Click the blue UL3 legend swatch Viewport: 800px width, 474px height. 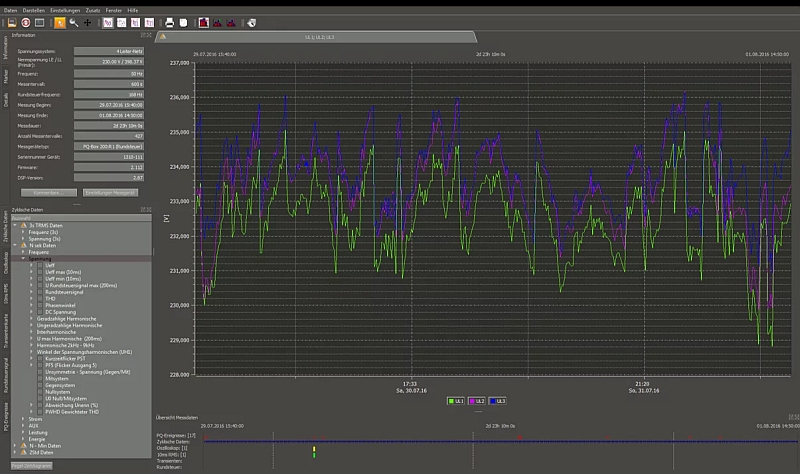click(493, 401)
